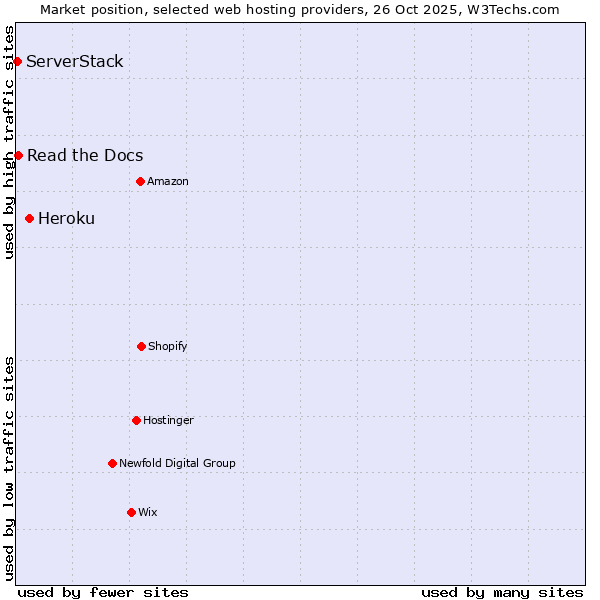Select the Hostinger label text
Image resolution: width=600 pixels, height=600 pixels.
(168, 420)
